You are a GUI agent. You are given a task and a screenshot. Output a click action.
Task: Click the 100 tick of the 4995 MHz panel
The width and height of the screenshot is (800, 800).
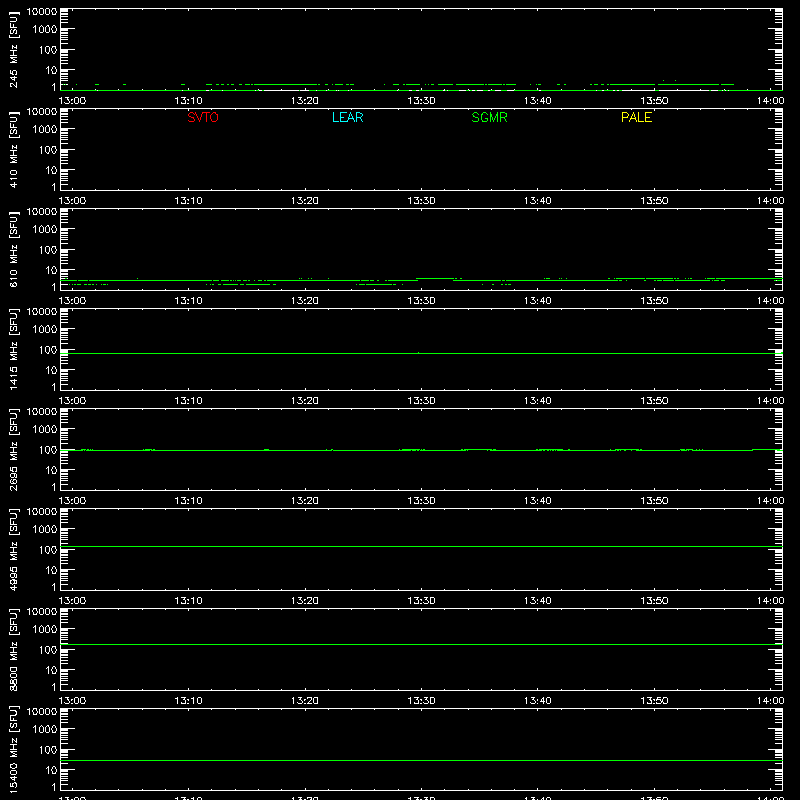pyautogui.click(x=48, y=550)
